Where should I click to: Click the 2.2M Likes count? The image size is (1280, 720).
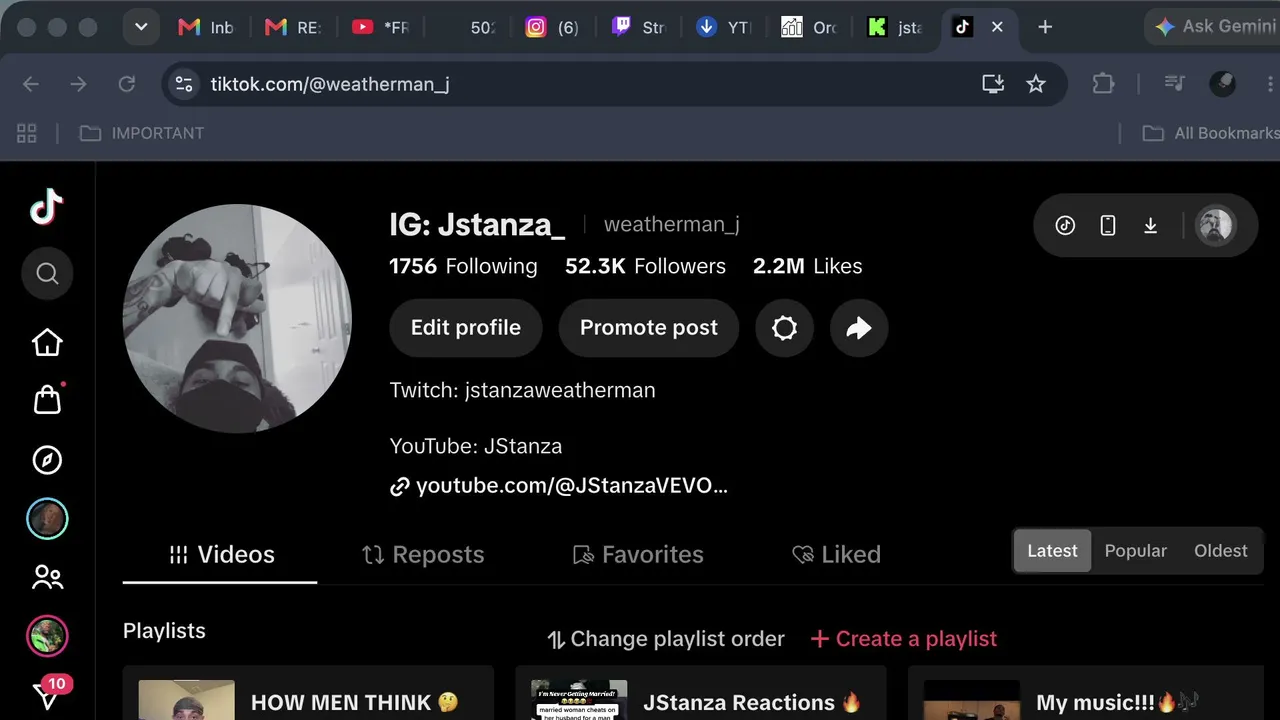pyautogui.click(x=807, y=266)
